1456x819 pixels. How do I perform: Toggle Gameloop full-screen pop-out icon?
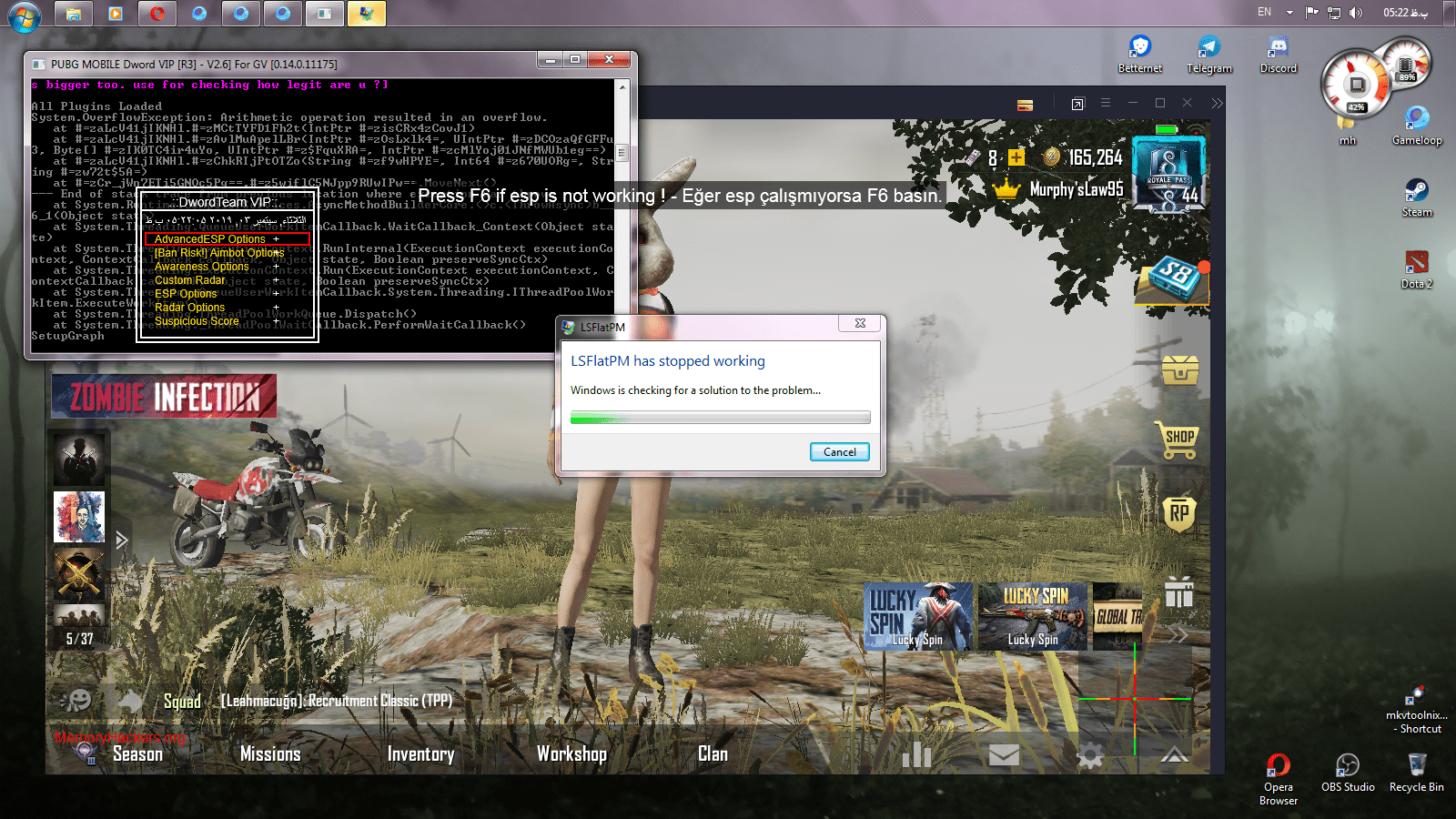(x=1077, y=104)
